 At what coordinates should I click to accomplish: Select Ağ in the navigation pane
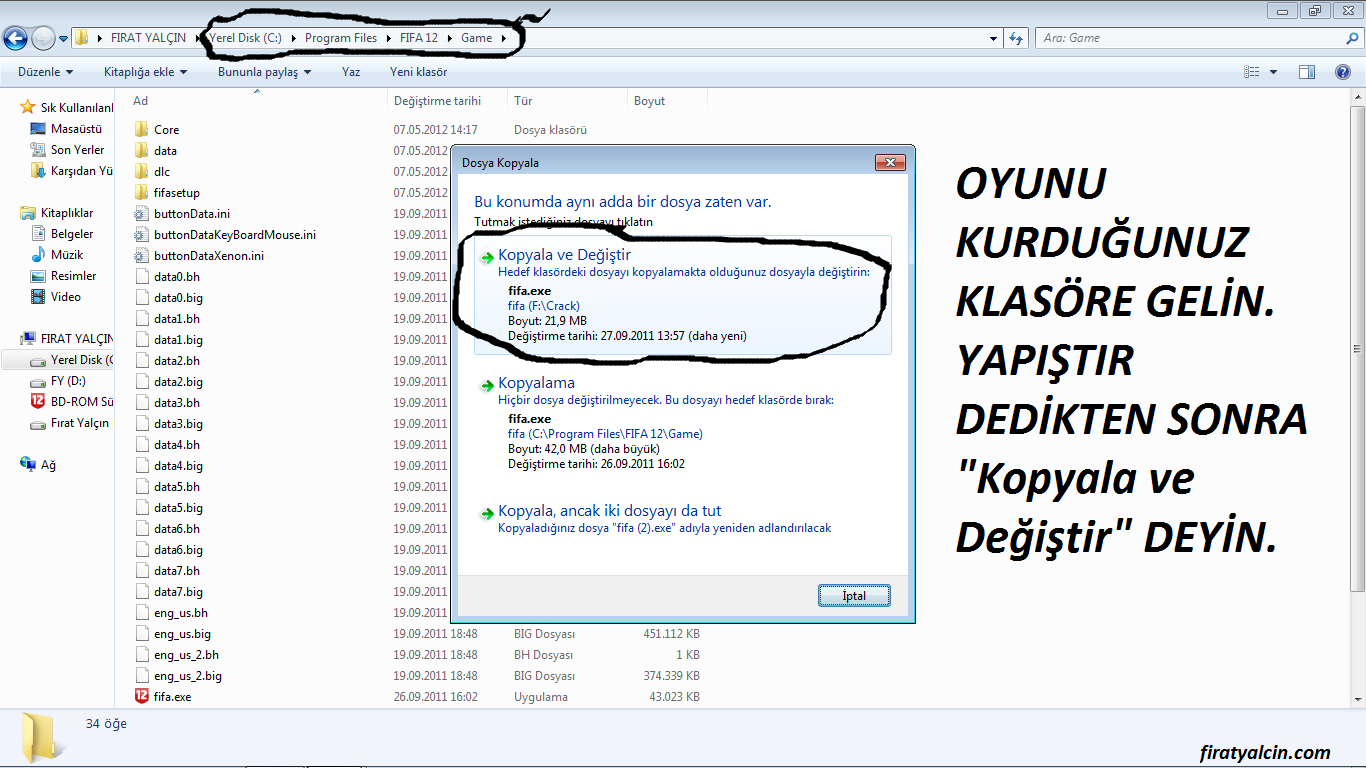48,465
